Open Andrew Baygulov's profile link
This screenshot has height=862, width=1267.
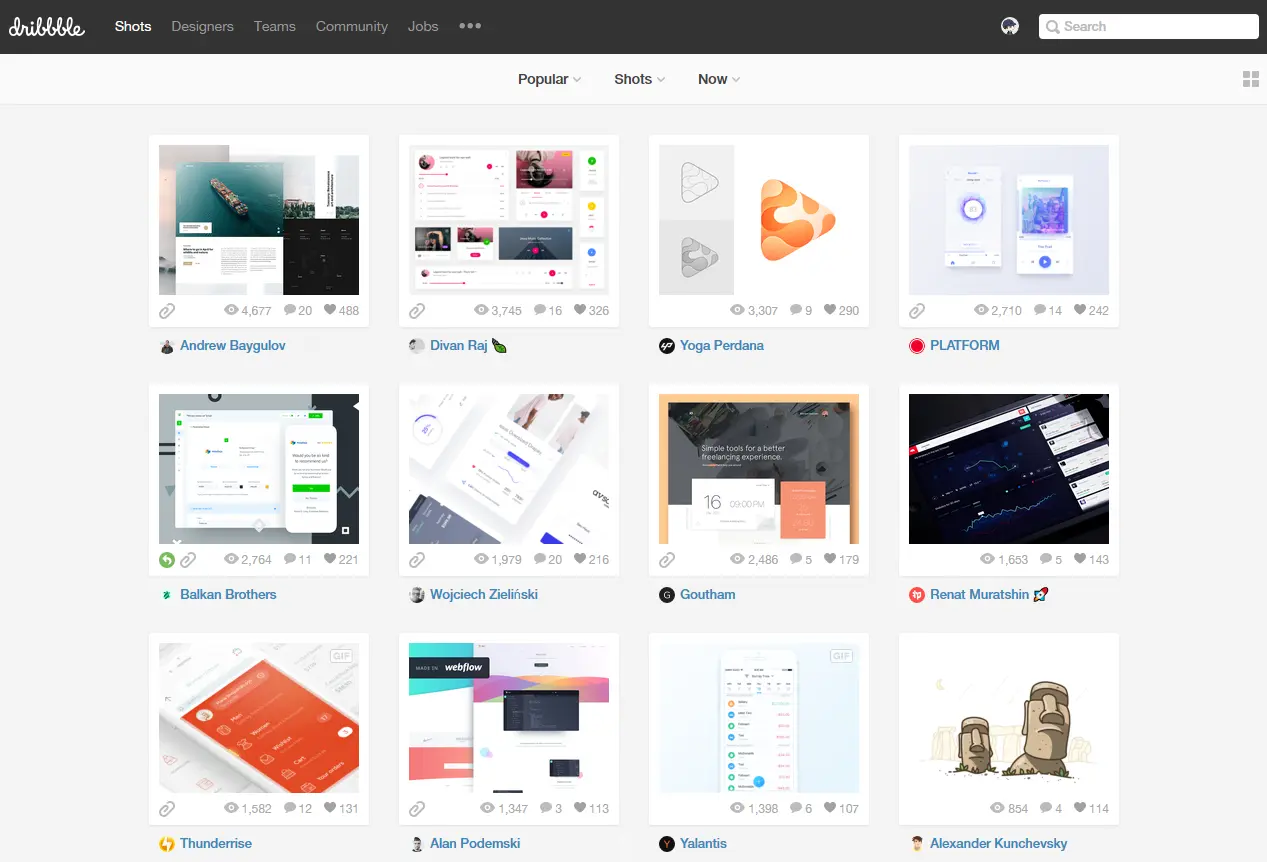[233, 345]
